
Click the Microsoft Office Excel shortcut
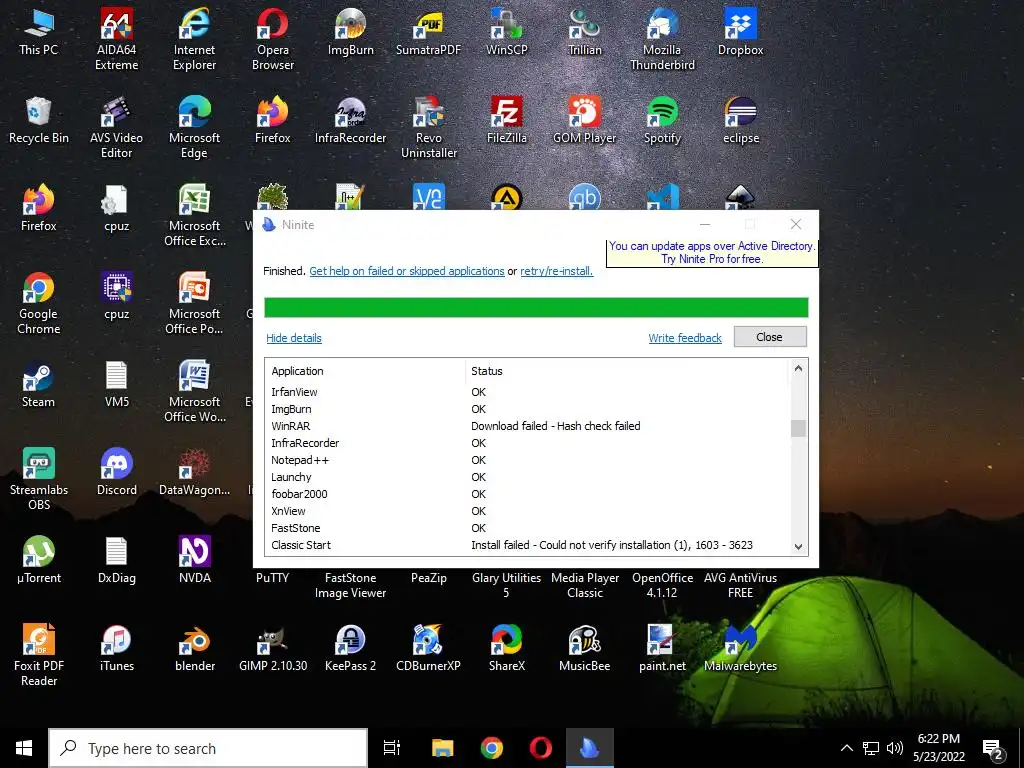coord(194,216)
